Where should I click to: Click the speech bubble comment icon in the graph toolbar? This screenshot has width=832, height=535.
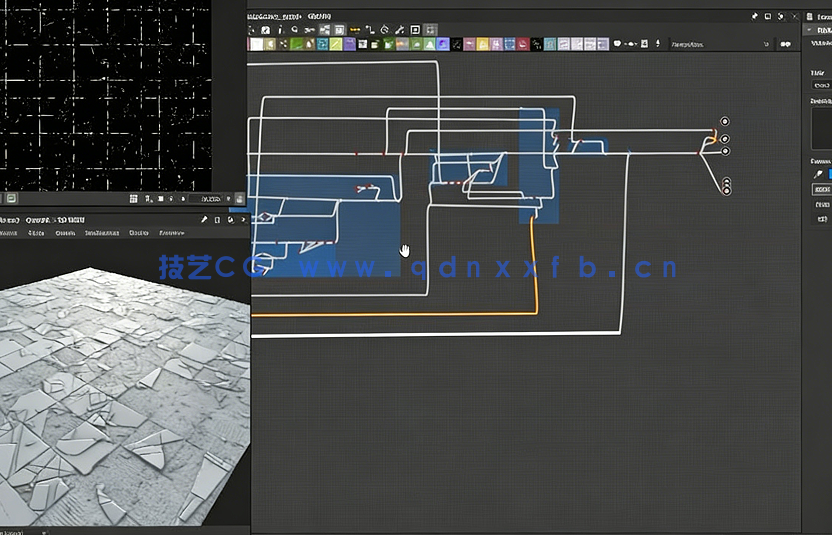coord(617,44)
